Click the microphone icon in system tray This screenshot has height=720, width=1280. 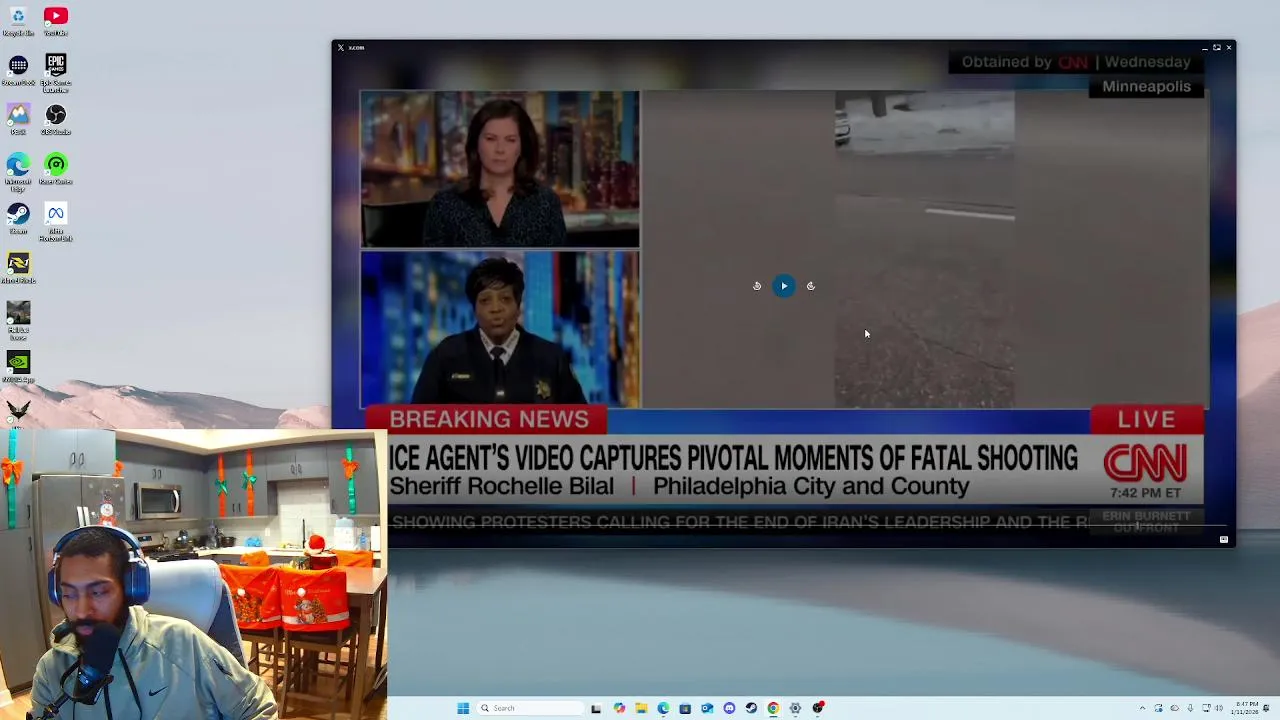pyautogui.click(x=1190, y=708)
